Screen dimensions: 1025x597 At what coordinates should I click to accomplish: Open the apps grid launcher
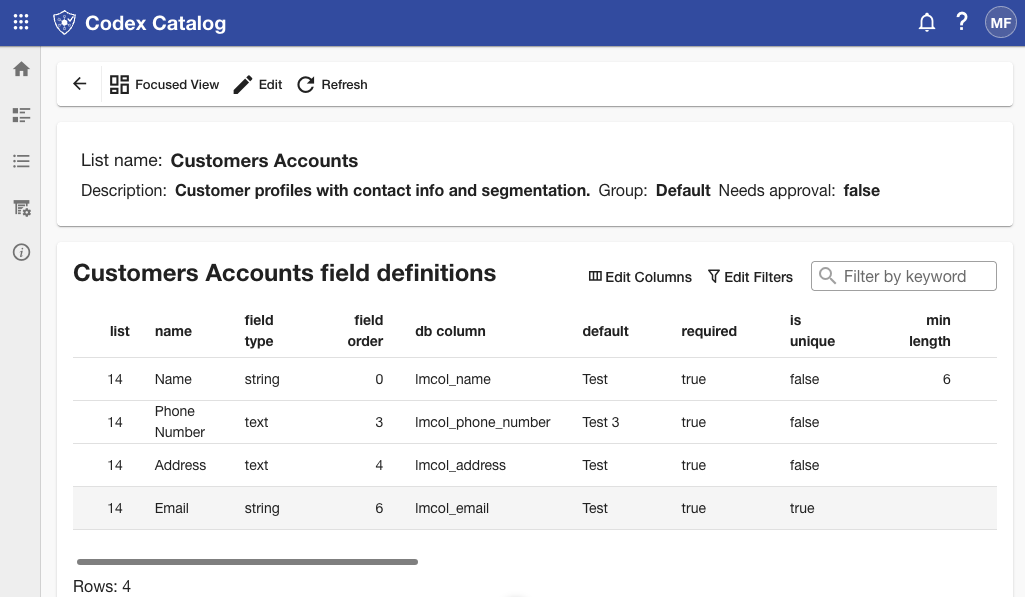coord(21,22)
